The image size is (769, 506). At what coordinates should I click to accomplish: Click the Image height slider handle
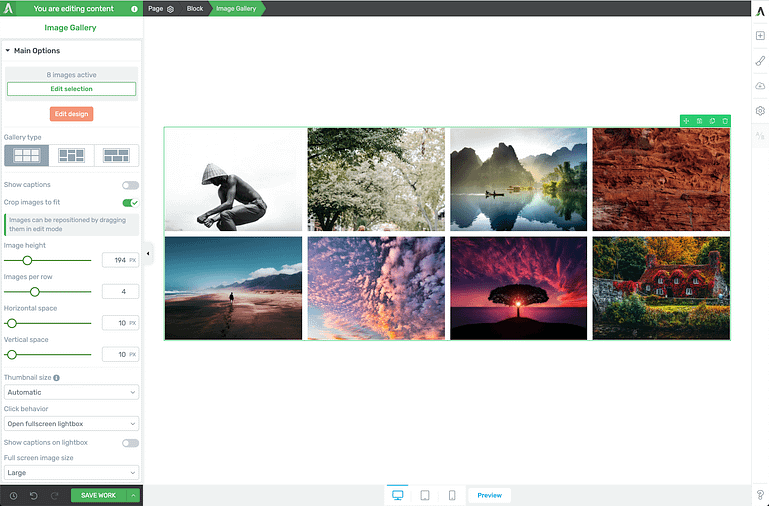coord(27,260)
